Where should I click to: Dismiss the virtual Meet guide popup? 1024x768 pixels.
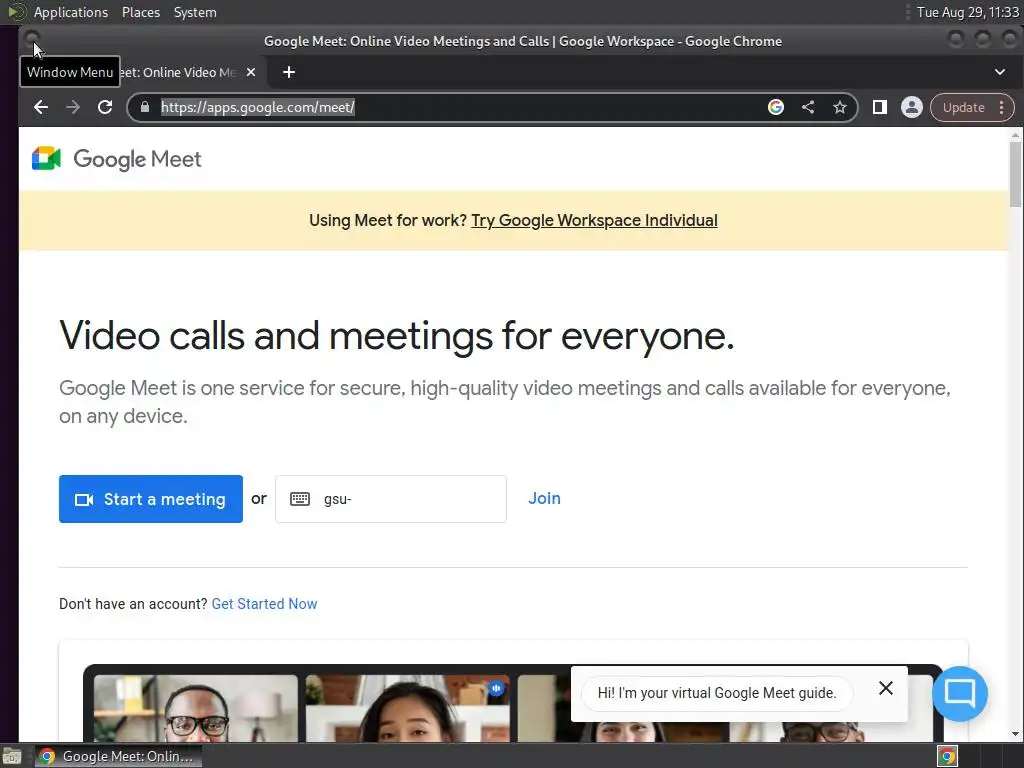tap(886, 688)
